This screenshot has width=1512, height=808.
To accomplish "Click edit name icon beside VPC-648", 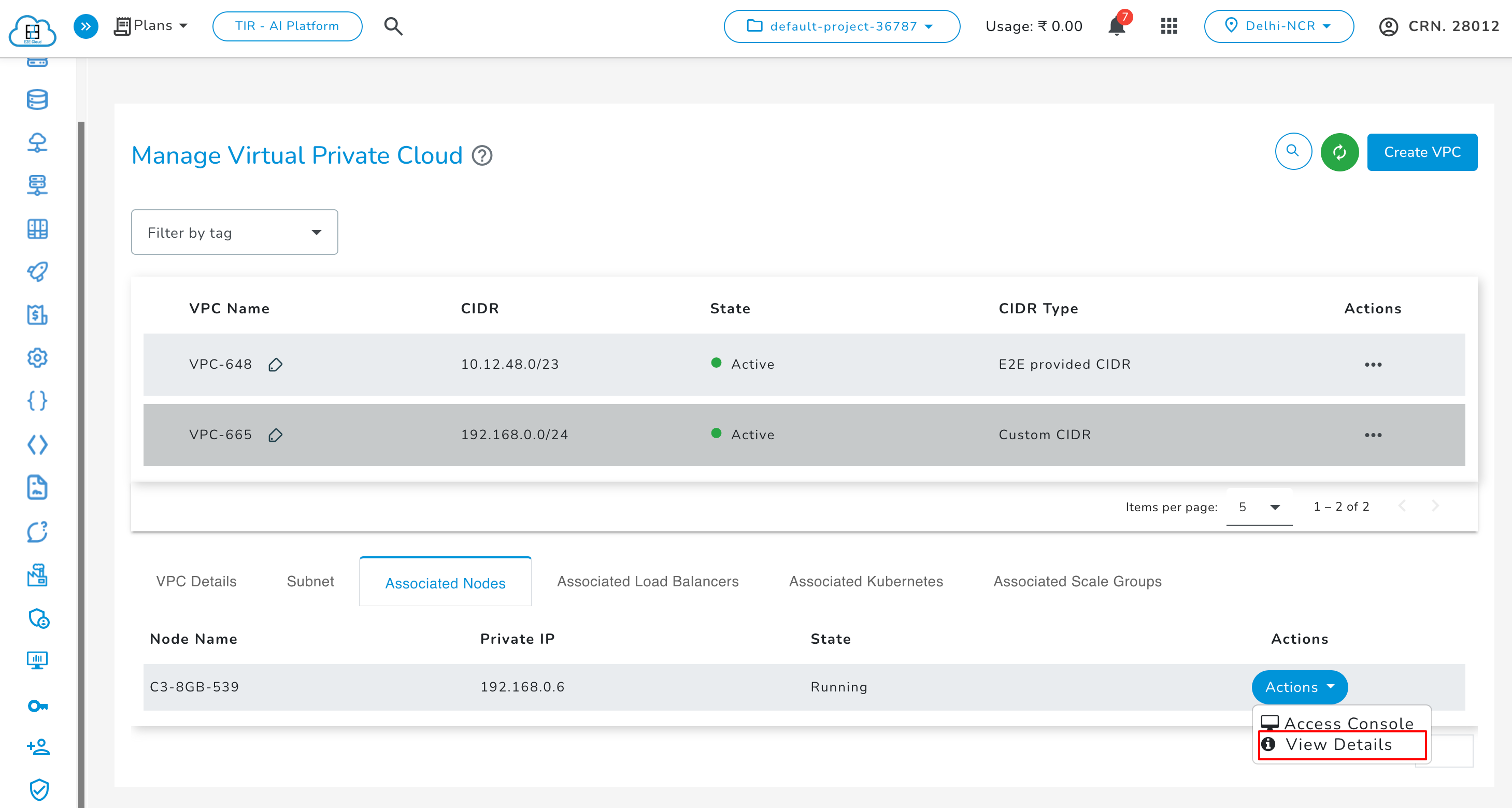I will (275, 365).
